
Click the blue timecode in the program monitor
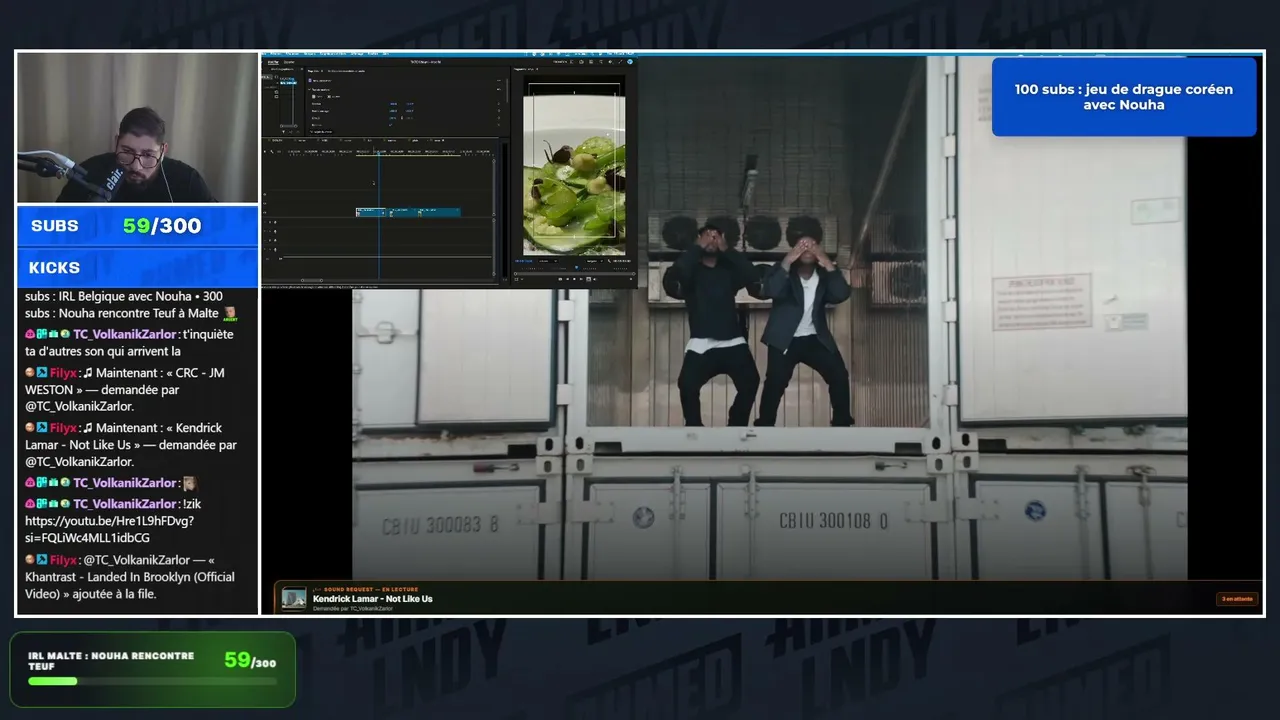(x=522, y=260)
